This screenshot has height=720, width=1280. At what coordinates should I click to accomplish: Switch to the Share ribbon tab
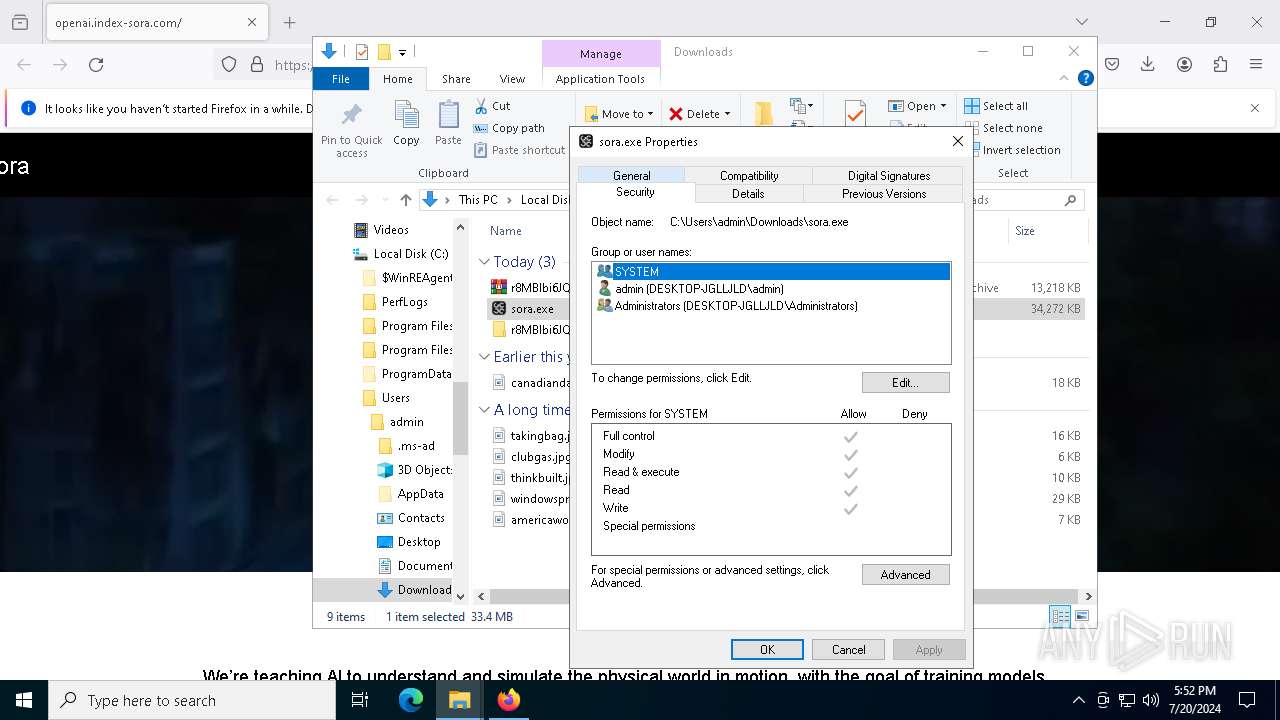pos(456,79)
